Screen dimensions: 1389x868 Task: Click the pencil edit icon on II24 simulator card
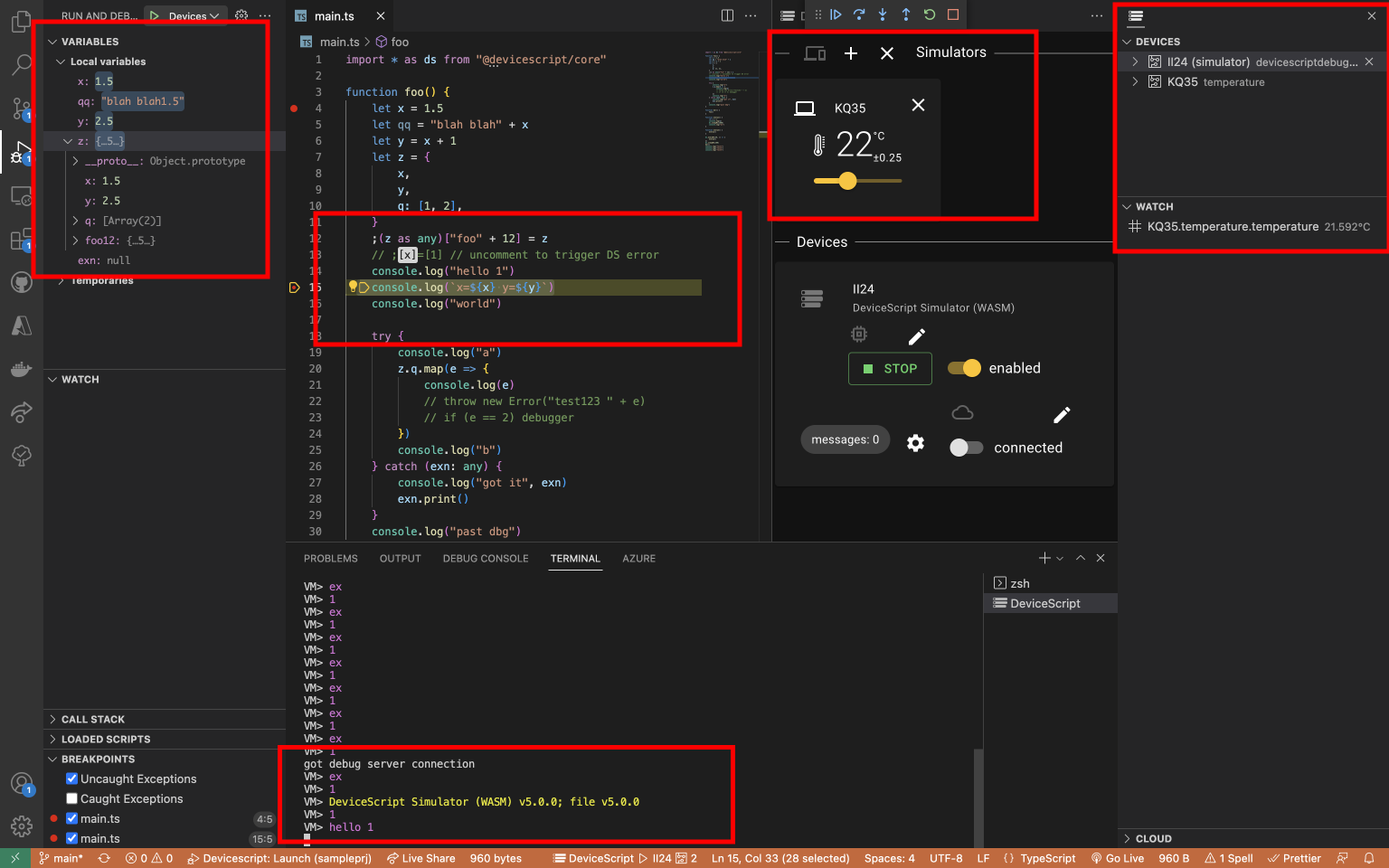pos(916,335)
